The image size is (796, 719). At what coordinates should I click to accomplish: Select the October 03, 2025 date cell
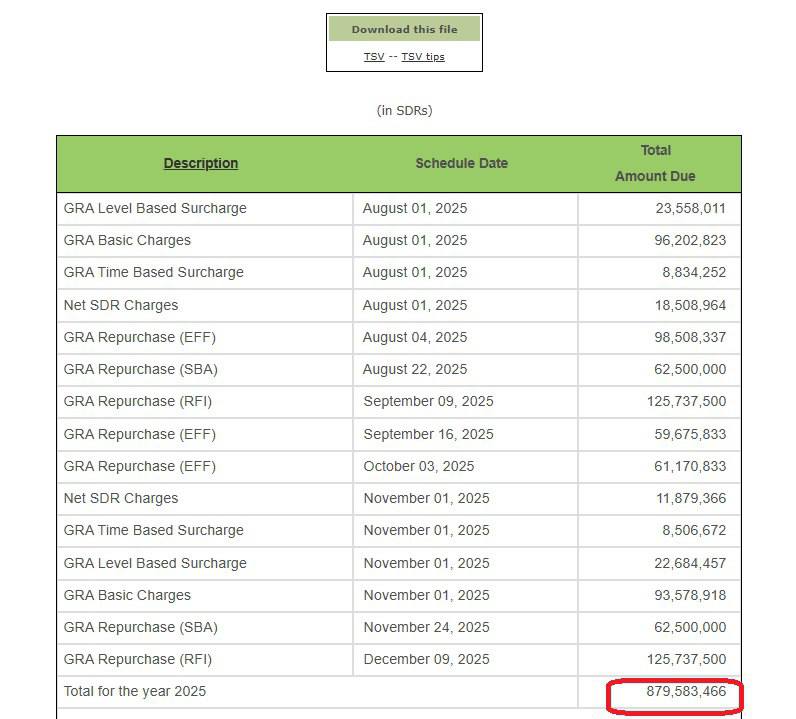pos(419,466)
